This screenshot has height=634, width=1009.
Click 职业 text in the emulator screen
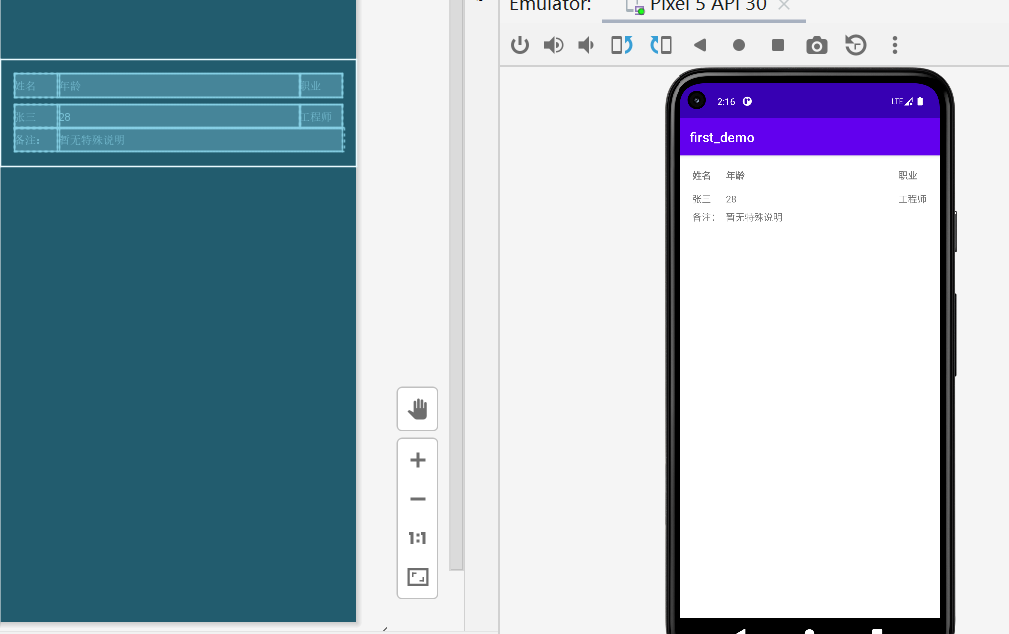point(908,175)
